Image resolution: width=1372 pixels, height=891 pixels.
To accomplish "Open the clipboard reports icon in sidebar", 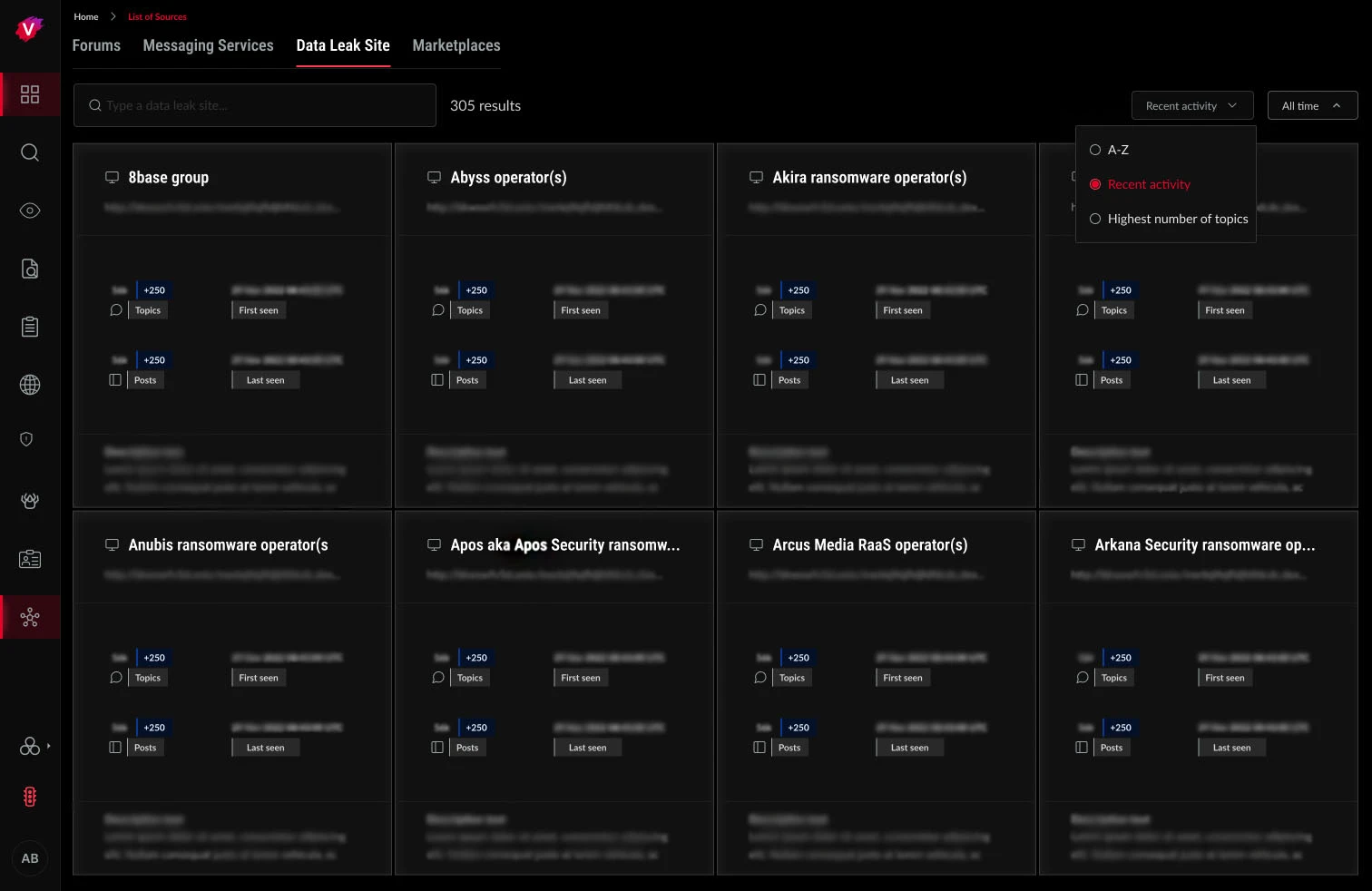I will (30, 327).
